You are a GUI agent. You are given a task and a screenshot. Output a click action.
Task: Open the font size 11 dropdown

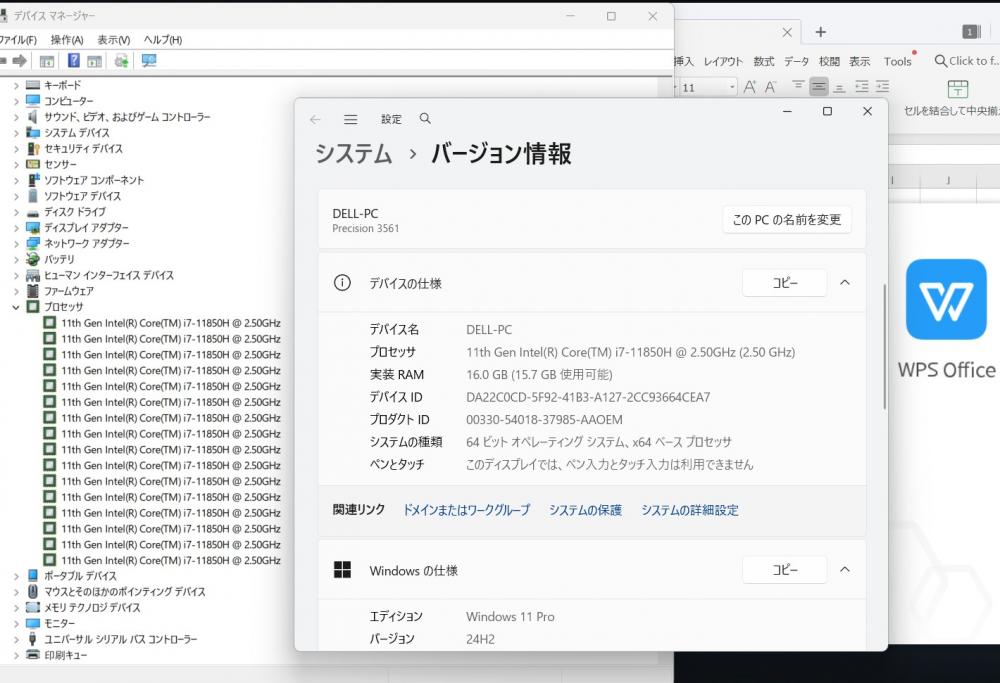732,88
